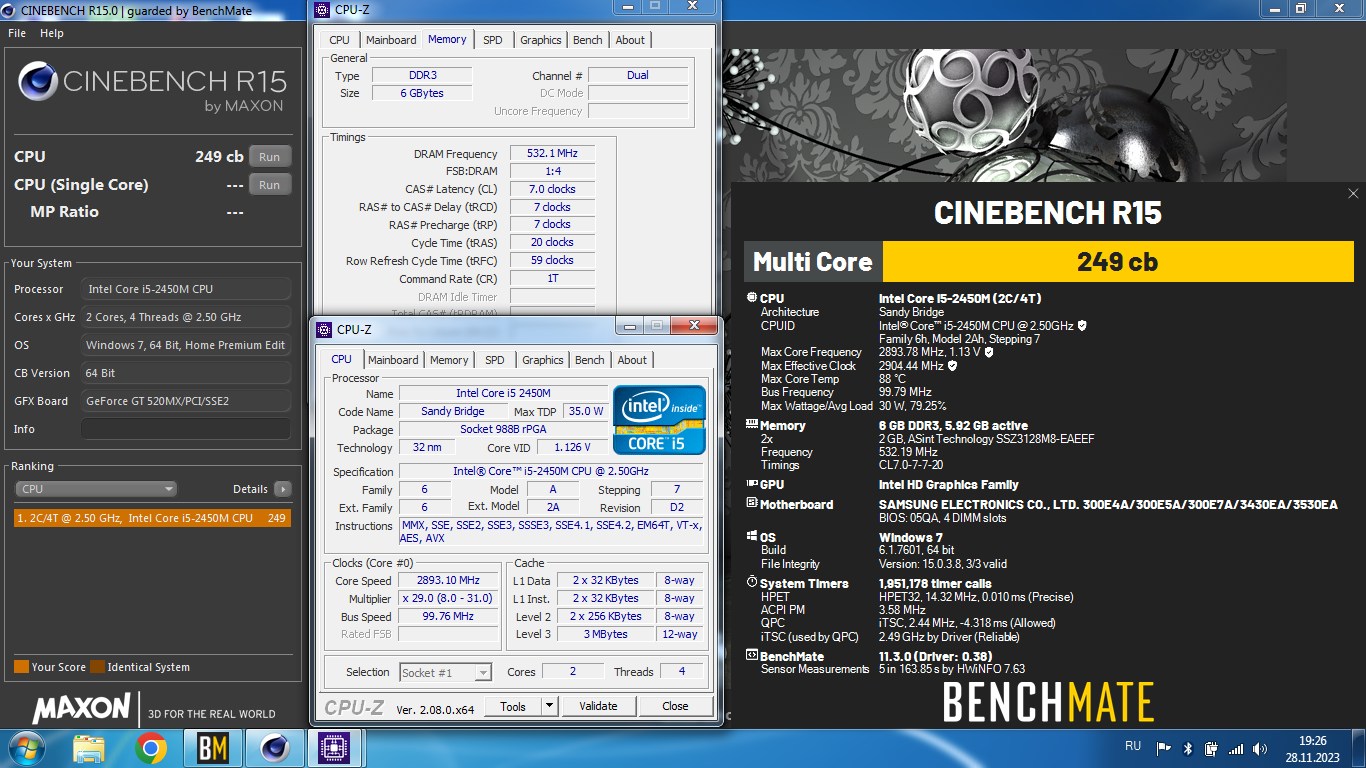Switch to CPU-Z taskbar icon
The image size is (1366, 768).
(x=334, y=748)
